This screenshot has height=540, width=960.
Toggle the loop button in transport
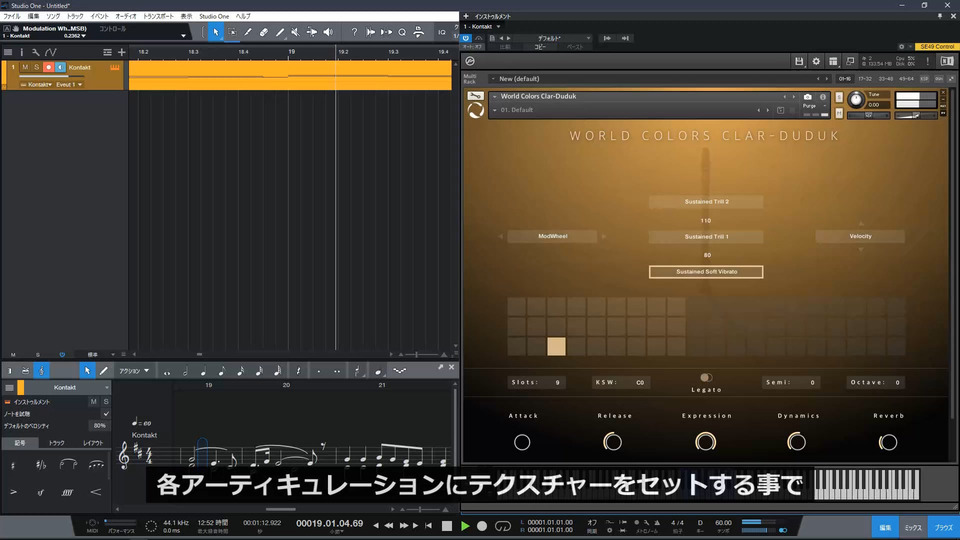click(503, 526)
